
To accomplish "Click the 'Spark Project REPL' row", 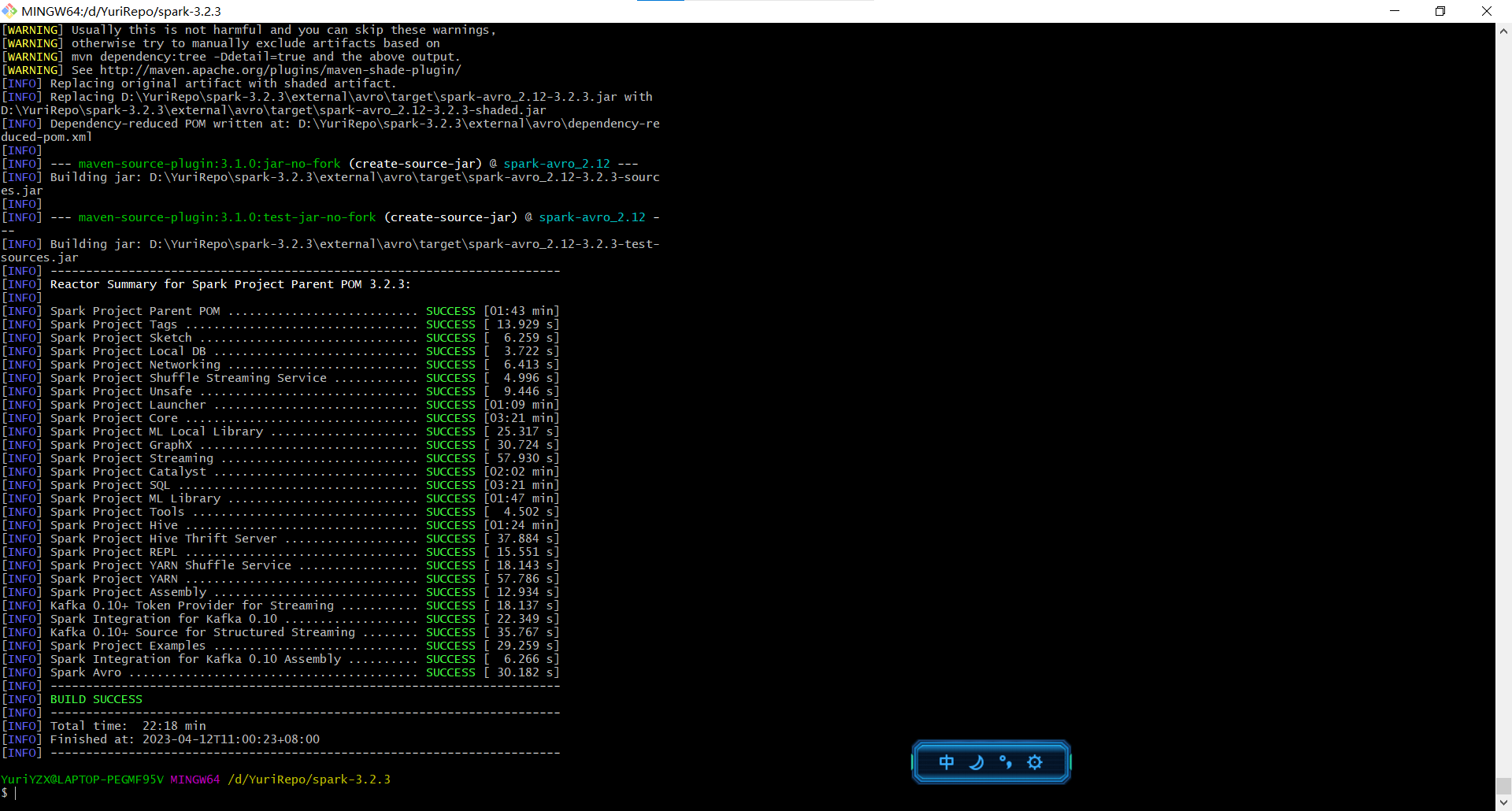I will pos(280,552).
